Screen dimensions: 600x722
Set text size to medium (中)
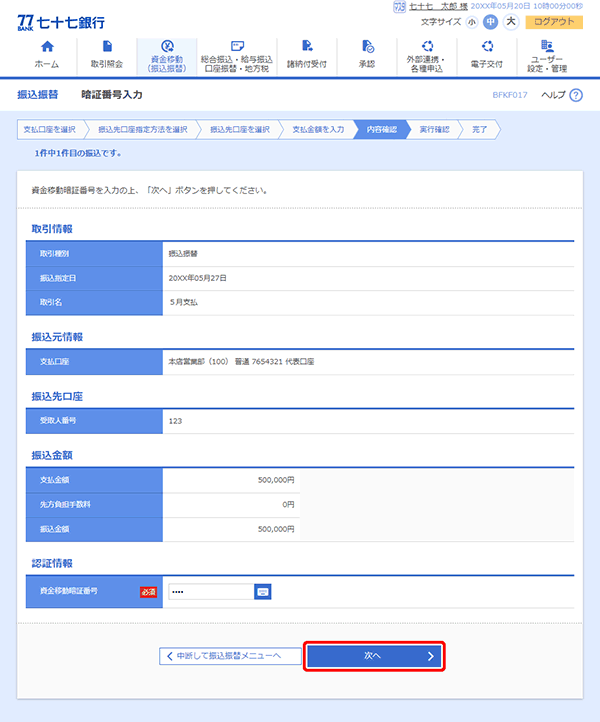click(491, 22)
